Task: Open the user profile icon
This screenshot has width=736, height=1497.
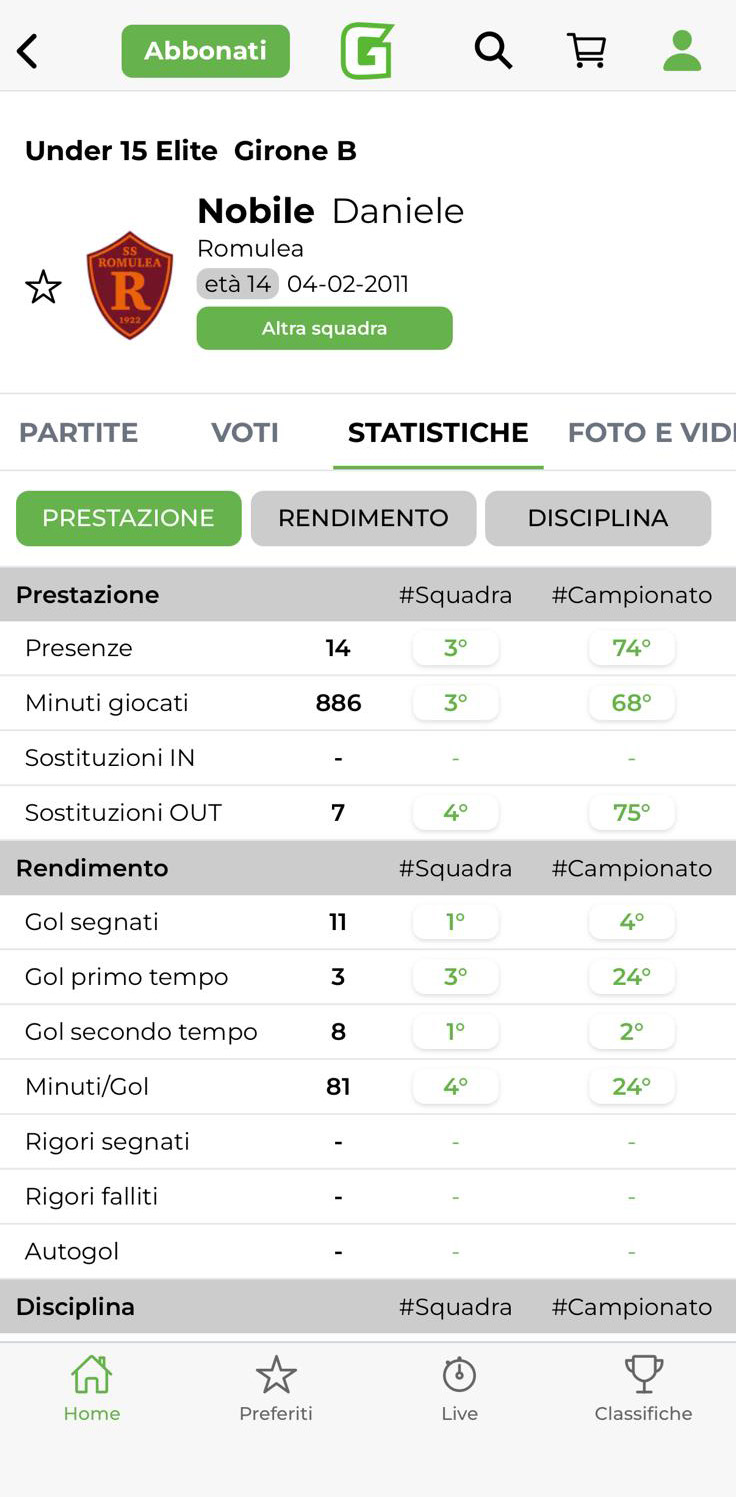Action: coord(682,50)
